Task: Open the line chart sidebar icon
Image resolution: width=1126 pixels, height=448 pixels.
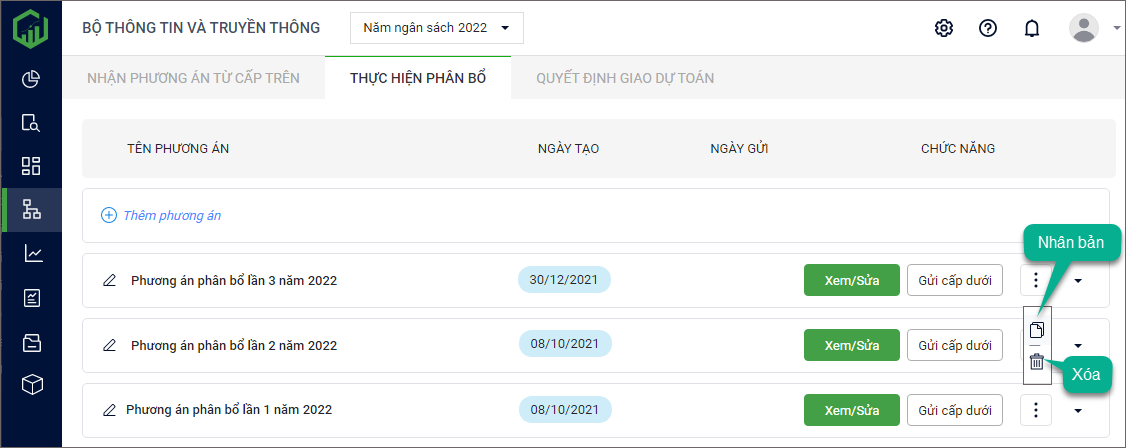Action: 32,254
